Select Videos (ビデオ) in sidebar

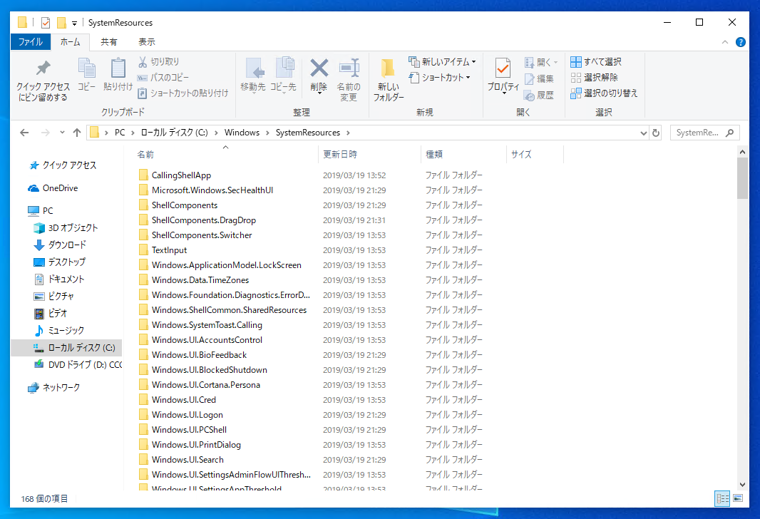click(50, 314)
